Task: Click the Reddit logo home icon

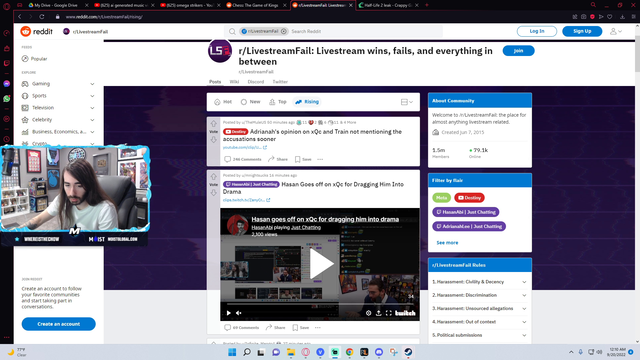Action: [26, 31]
